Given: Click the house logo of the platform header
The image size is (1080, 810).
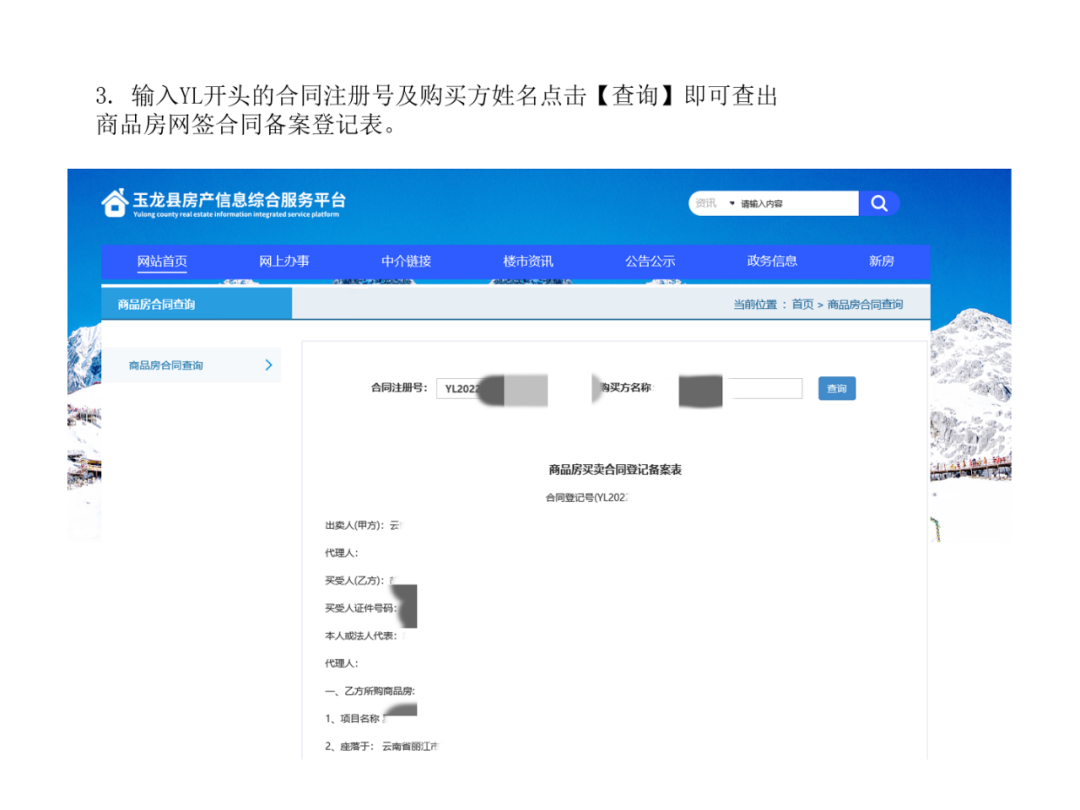Looking at the screenshot, I should coord(113,202).
